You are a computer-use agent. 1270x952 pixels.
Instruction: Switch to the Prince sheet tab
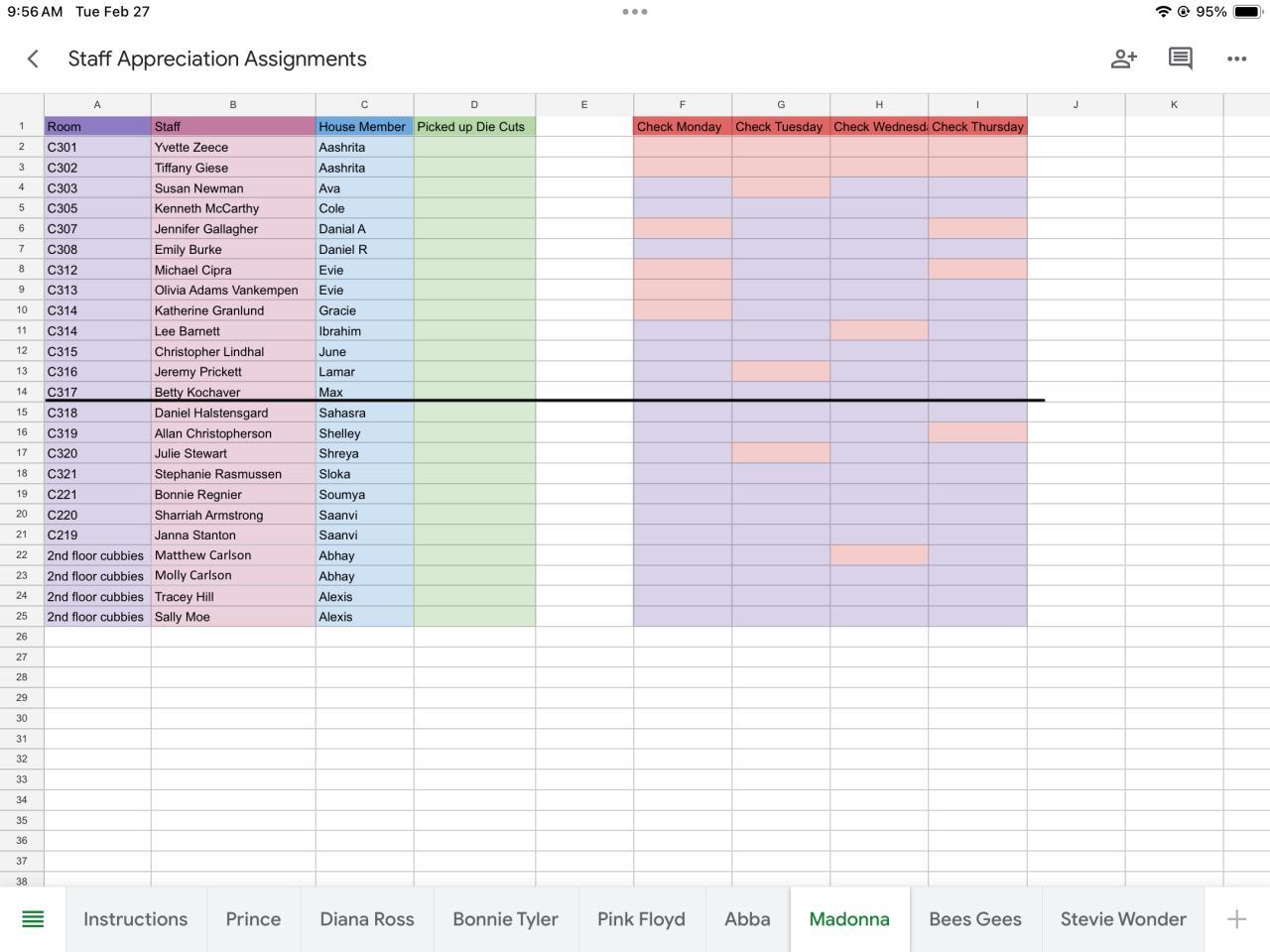pos(253,919)
